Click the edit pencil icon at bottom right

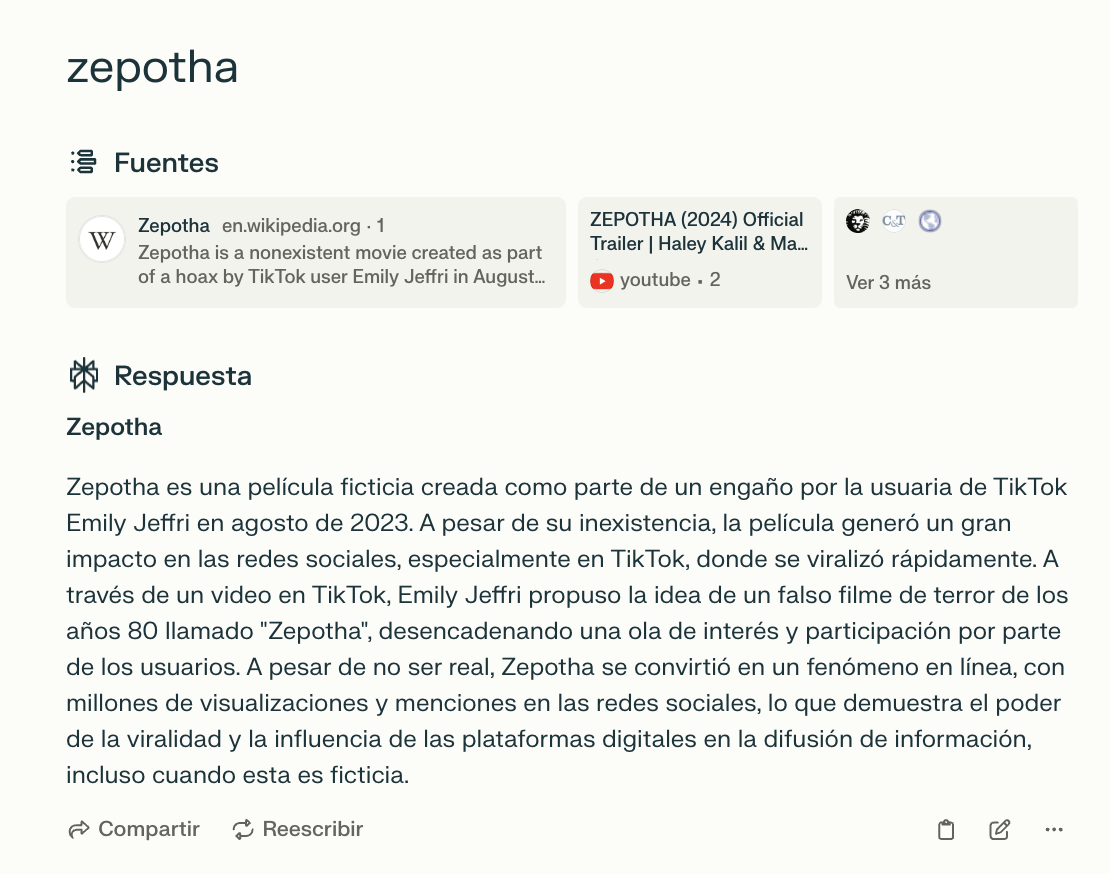997,829
